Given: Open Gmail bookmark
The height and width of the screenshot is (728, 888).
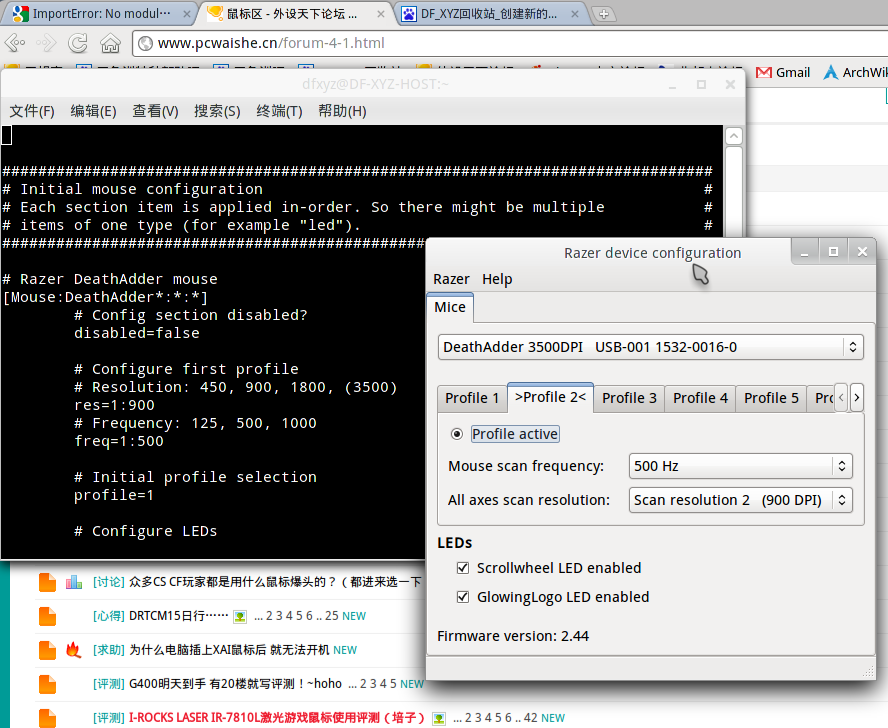Looking at the screenshot, I should (783, 73).
